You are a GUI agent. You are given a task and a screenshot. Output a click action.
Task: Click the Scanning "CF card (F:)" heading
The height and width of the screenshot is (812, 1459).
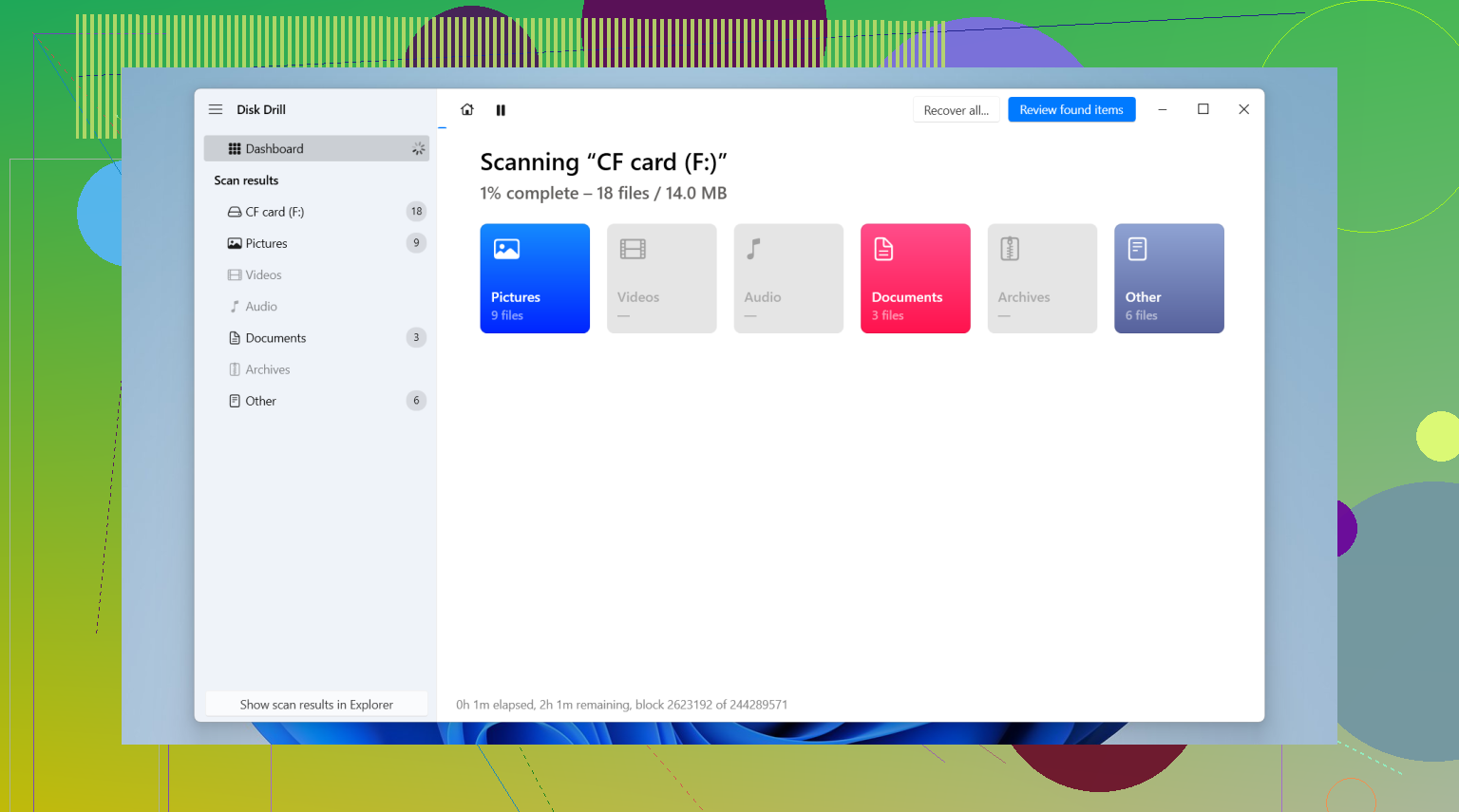[603, 162]
